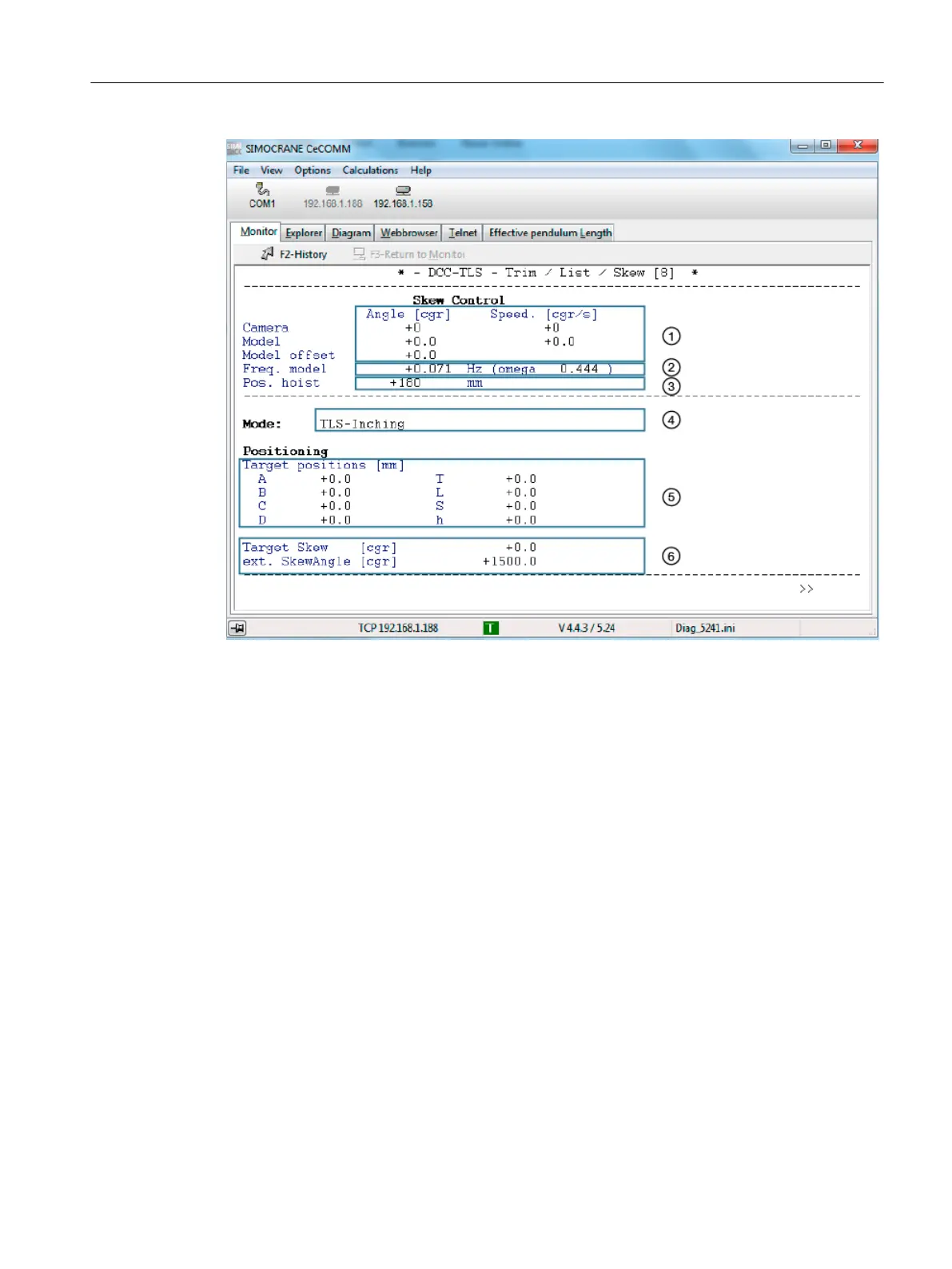The image size is (952, 1269).
Task: Click the Target Skew +0.0 value
Action: click(520, 548)
